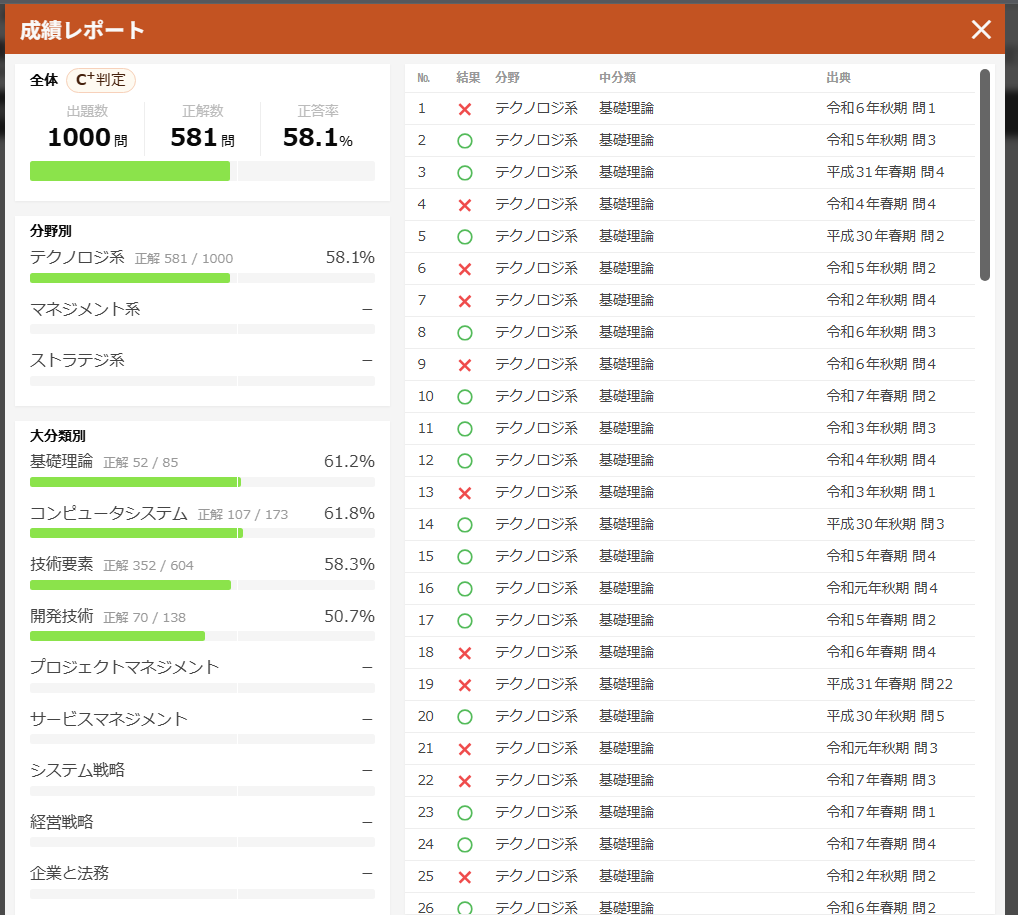1018x915 pixels.
Task: Click the incorrect mark for question 21
Action: [465, 749]
